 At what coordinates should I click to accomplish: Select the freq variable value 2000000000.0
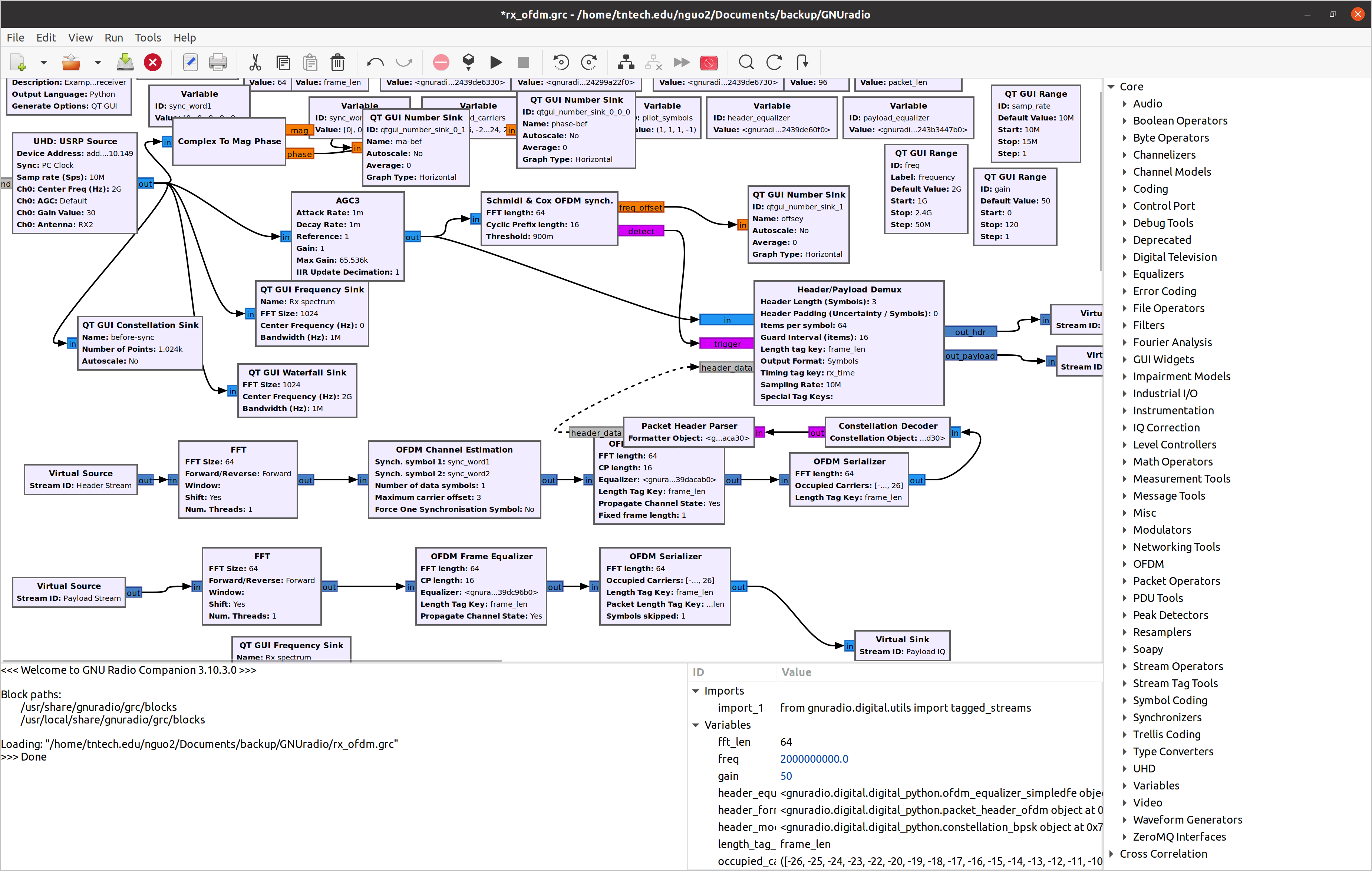814,759
